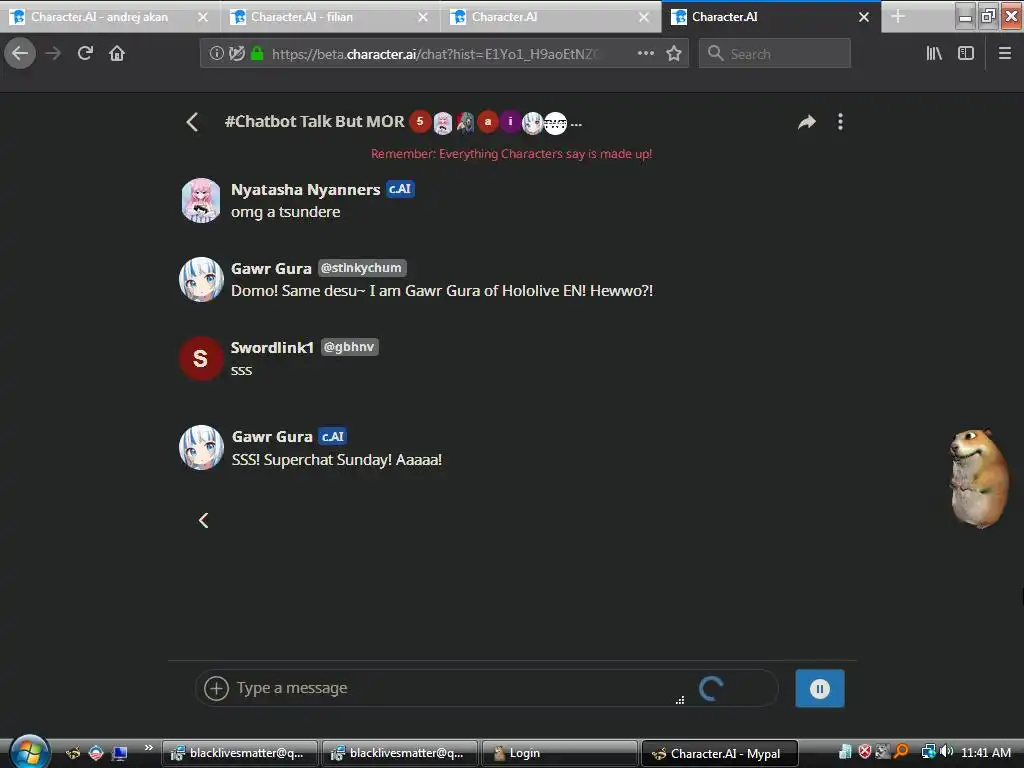The width and height of the screenshot is (1024, 768).
Task: Open avatar beside Gawr Gura @stinkychum message
Action: coord(201,280)
